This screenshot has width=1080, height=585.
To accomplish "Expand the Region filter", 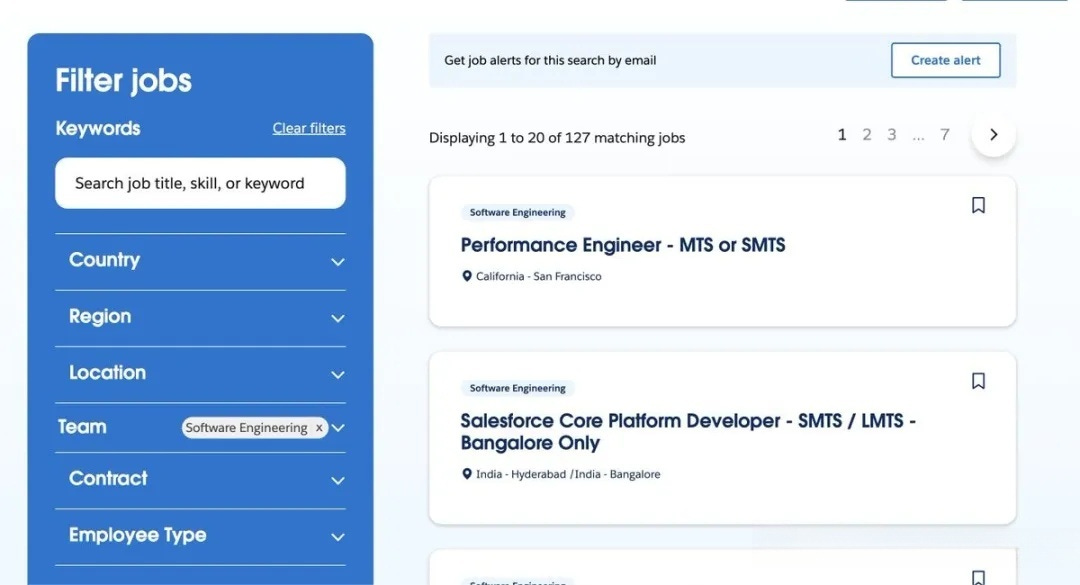I will 200,318.
